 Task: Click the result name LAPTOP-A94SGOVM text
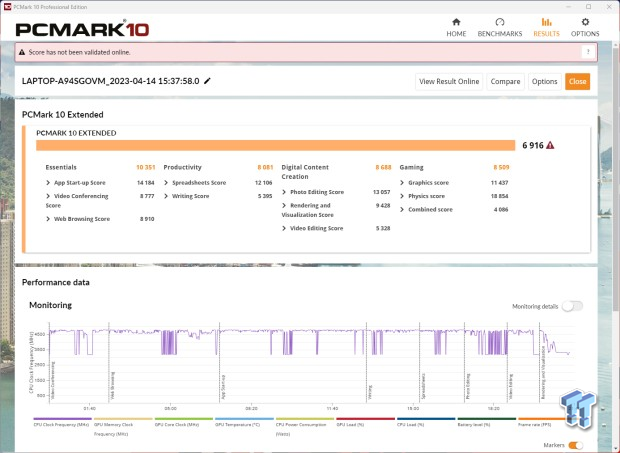(x=110, y=81)
